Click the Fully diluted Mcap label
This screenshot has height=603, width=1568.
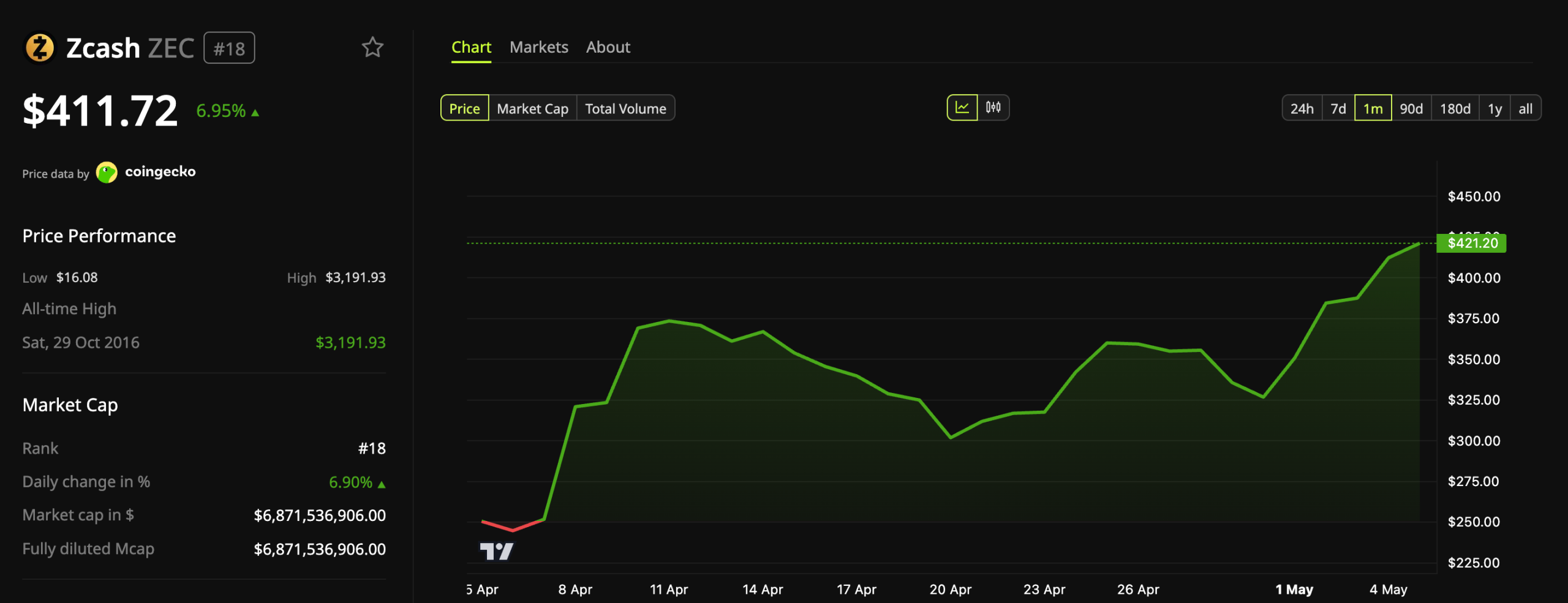(88, 549)
